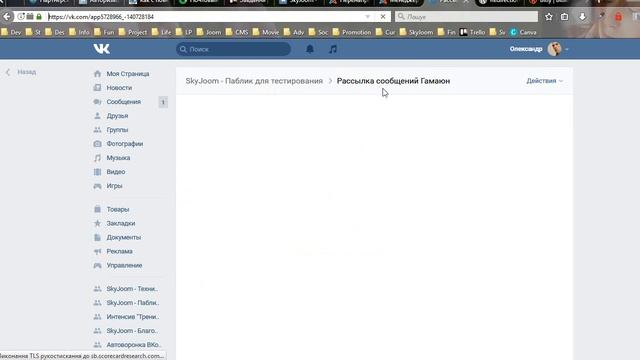Open the address bar history dropdown
640x360 pixels.
pos(367,17)
